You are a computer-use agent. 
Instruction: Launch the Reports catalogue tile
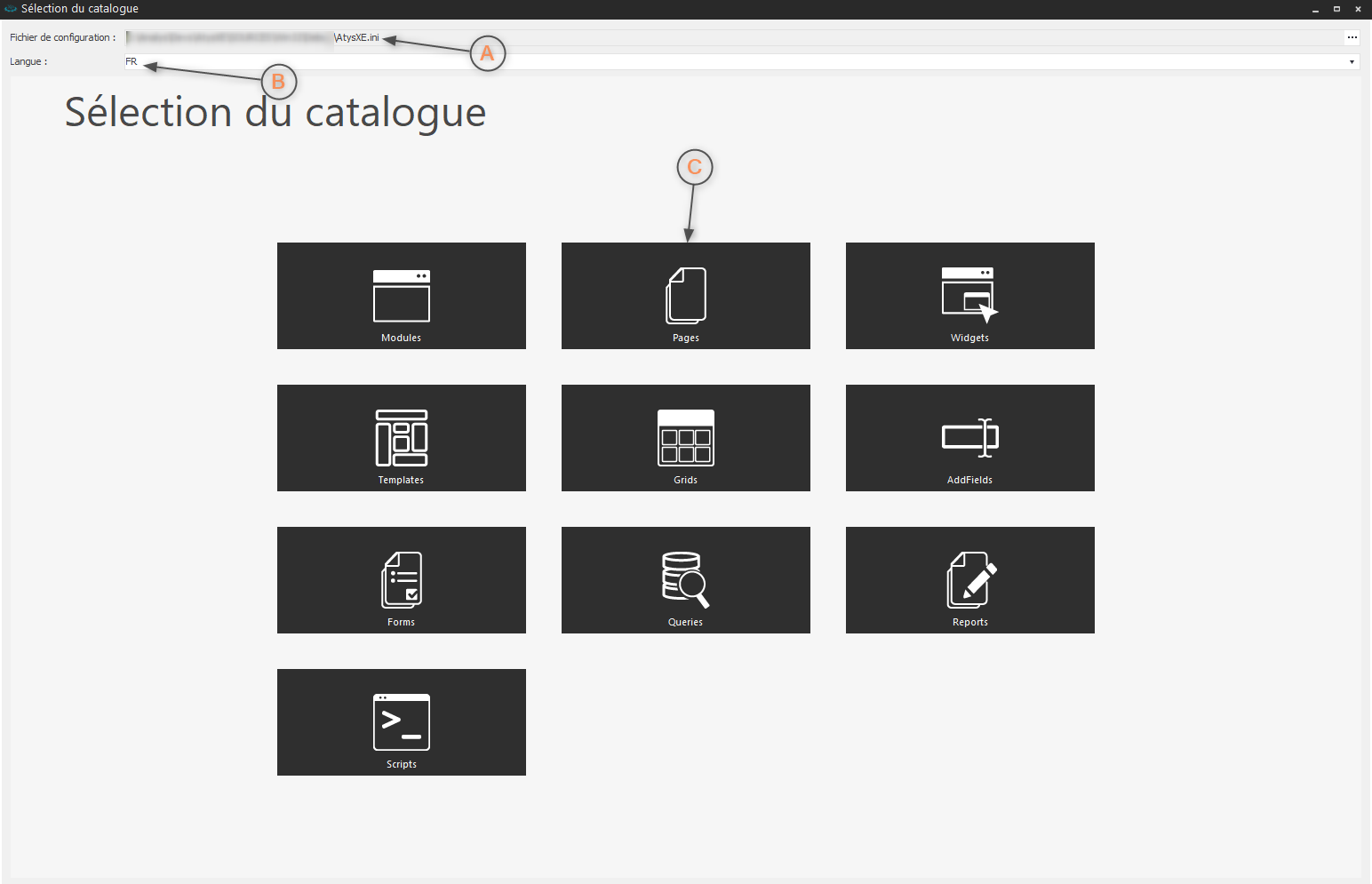pos(969,580)
